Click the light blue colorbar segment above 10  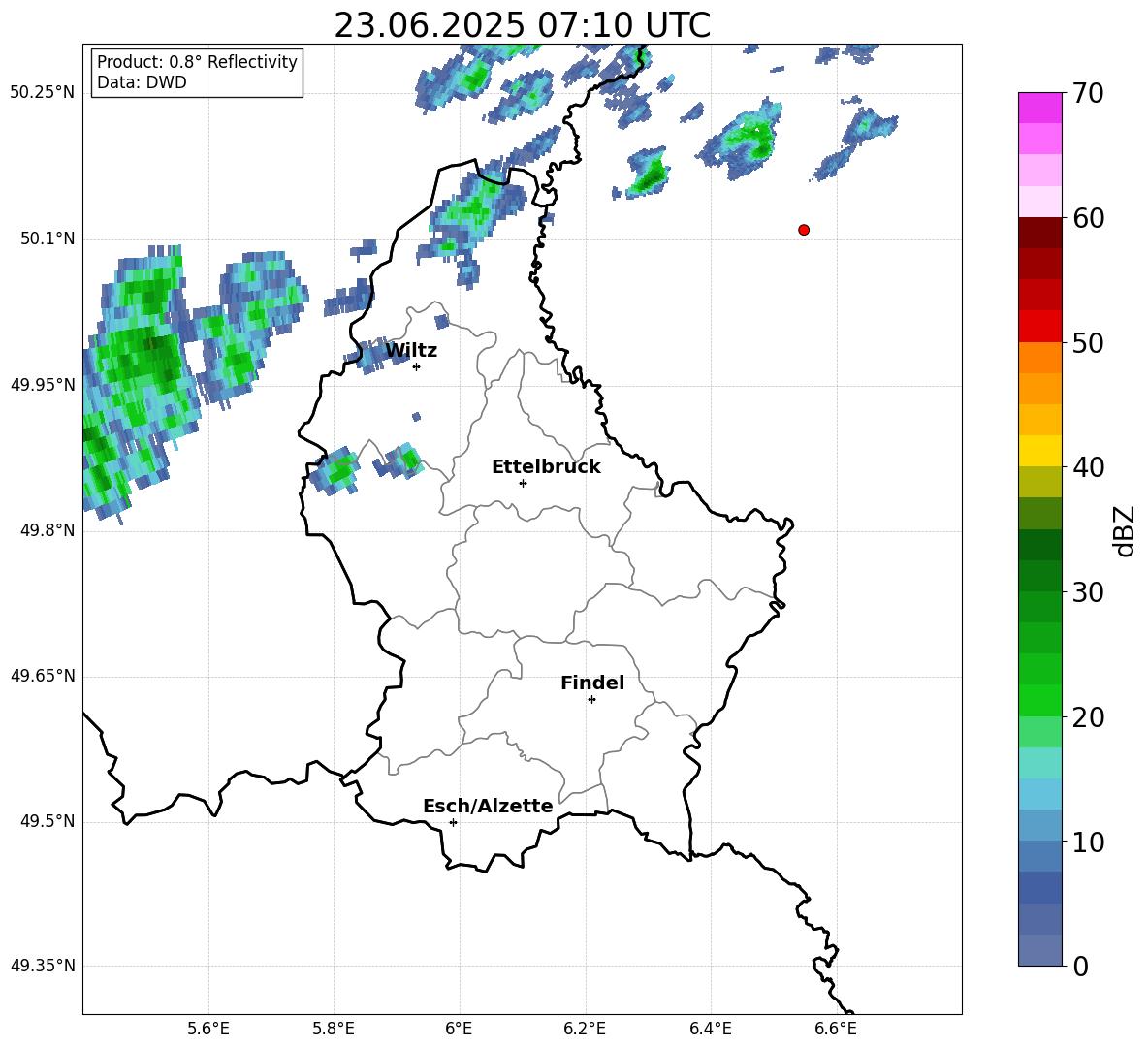point(1039,826)
